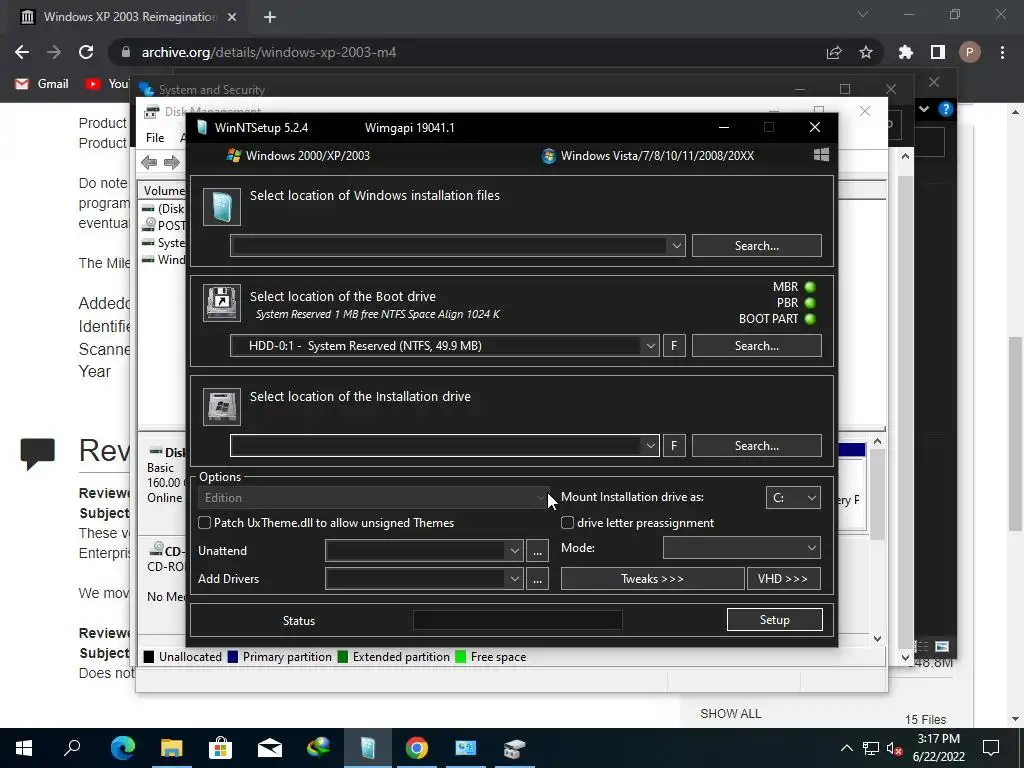Open File menu in Disk Management
1024x768 pixels.
(155, 138)
